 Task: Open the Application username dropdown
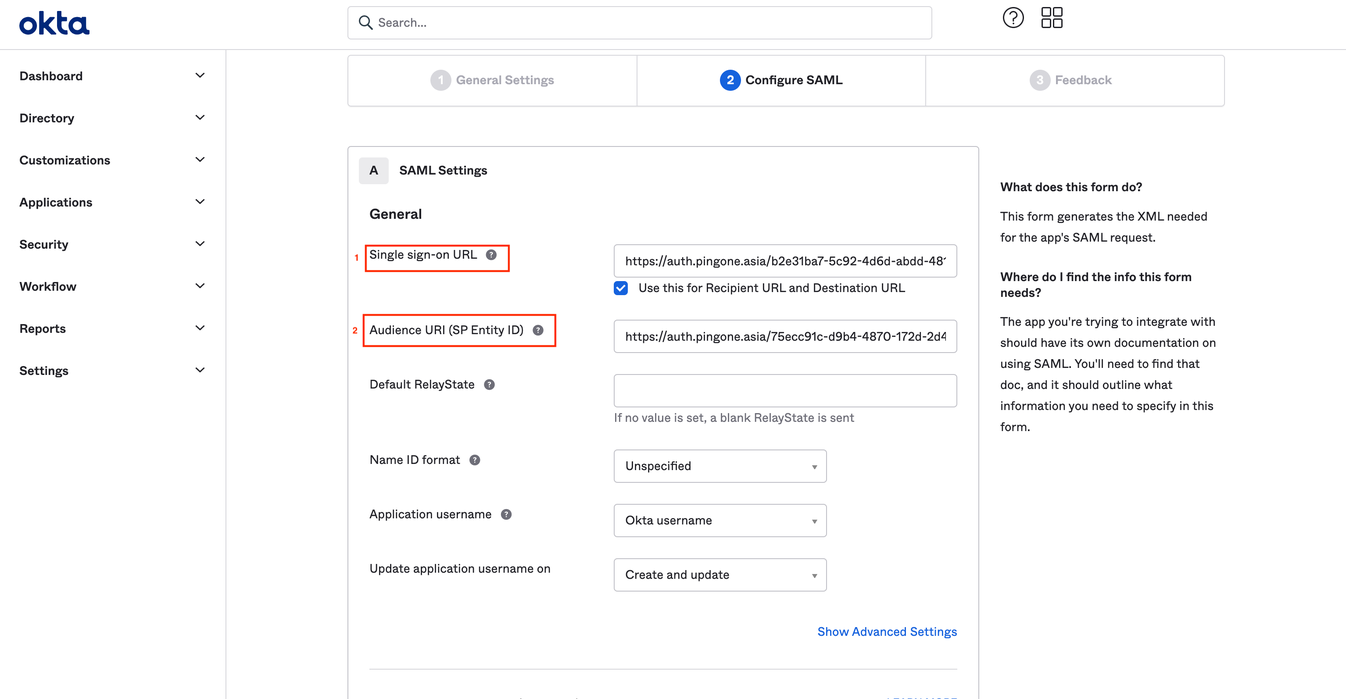pyautogui.click(x=720, y=520)
